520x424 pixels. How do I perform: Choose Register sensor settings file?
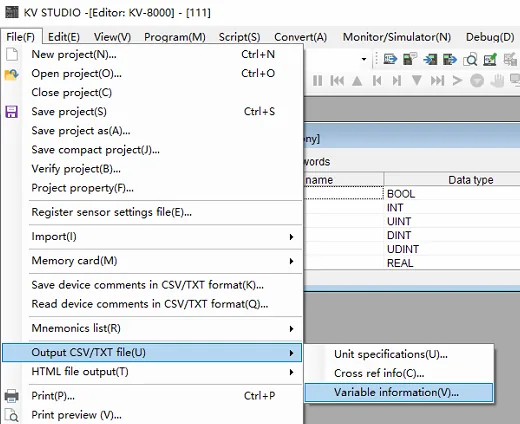[152, 212]
